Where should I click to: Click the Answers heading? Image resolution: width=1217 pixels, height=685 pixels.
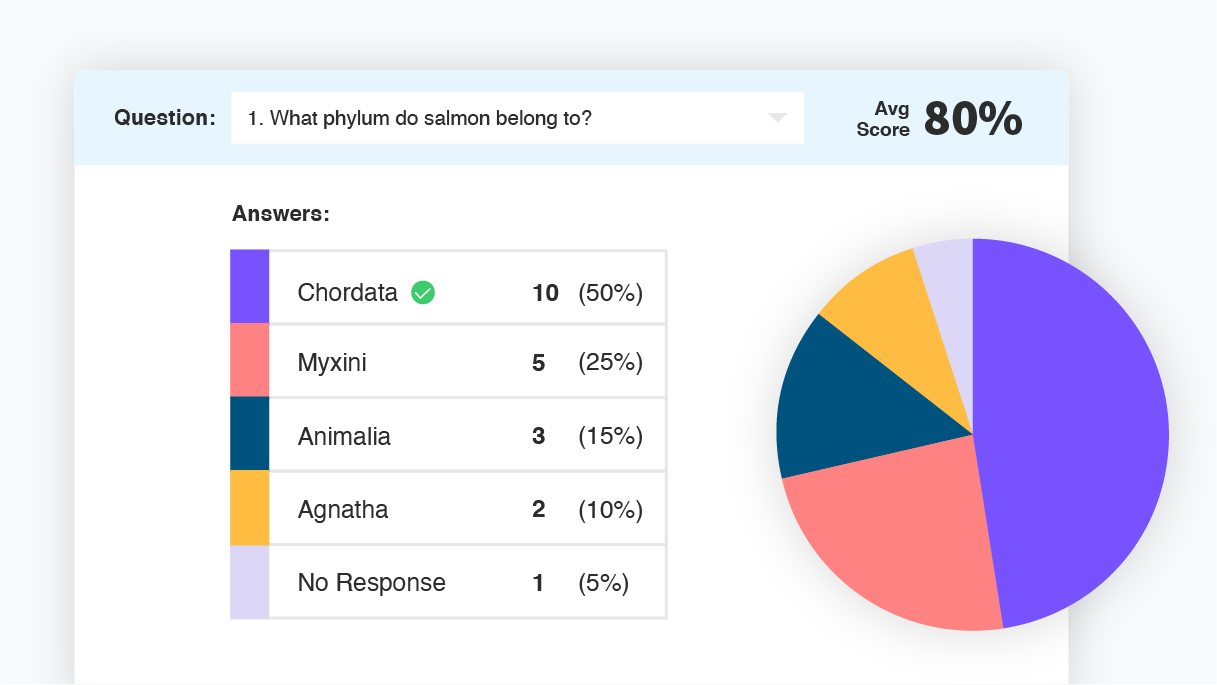(280, 213)
